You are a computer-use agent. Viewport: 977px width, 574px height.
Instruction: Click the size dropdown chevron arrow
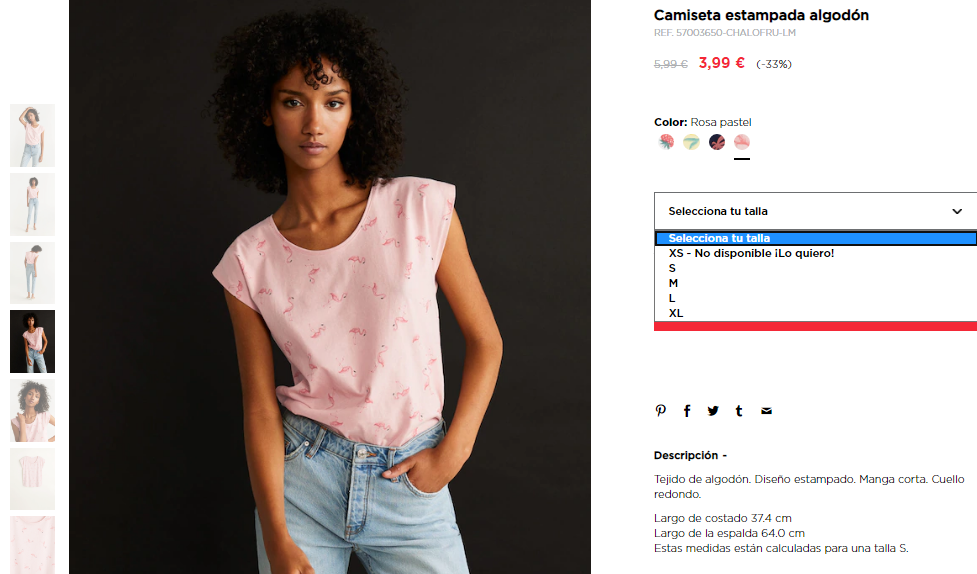coord(957,211)
